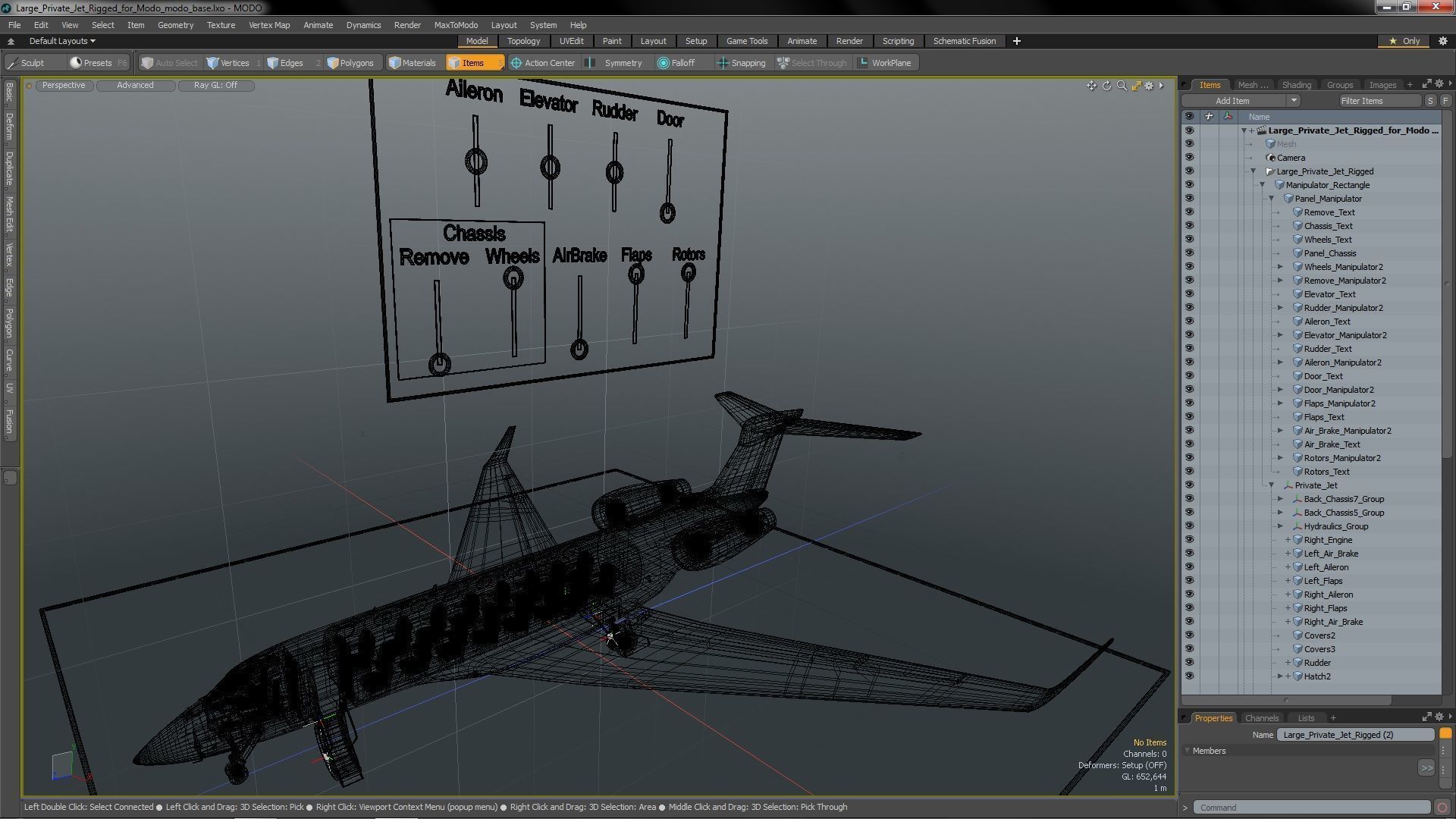Screen dimensions: 1456x819
Task: Click the Filter Items search field
Action: [x=1379, y=101]
